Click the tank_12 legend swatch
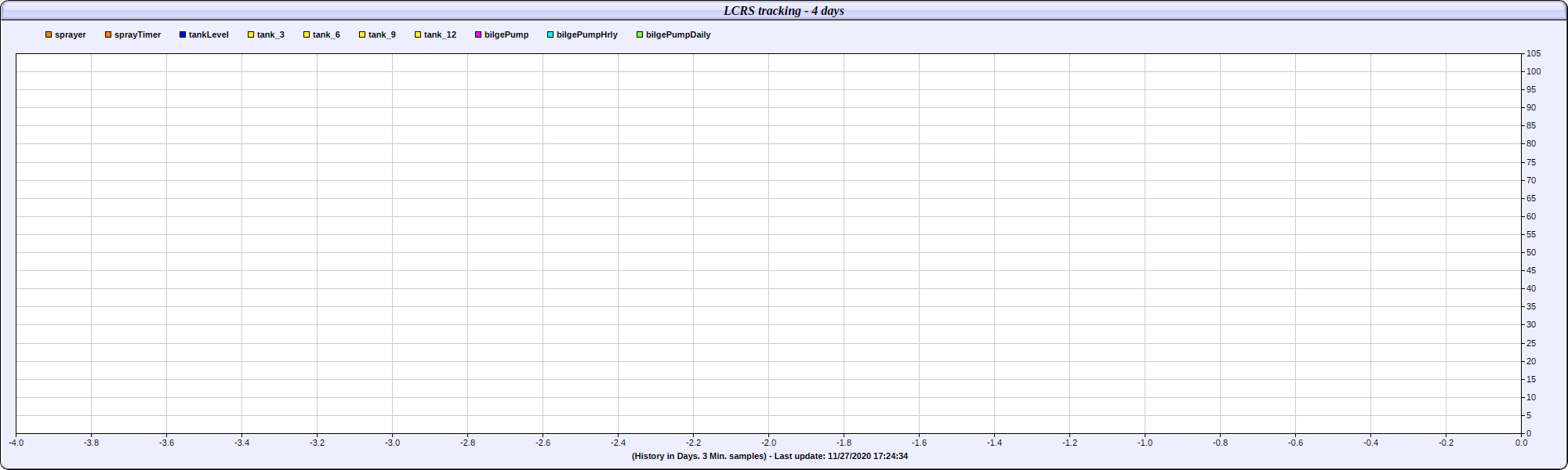The image size is (1568, 470). [x=418, y=34]
